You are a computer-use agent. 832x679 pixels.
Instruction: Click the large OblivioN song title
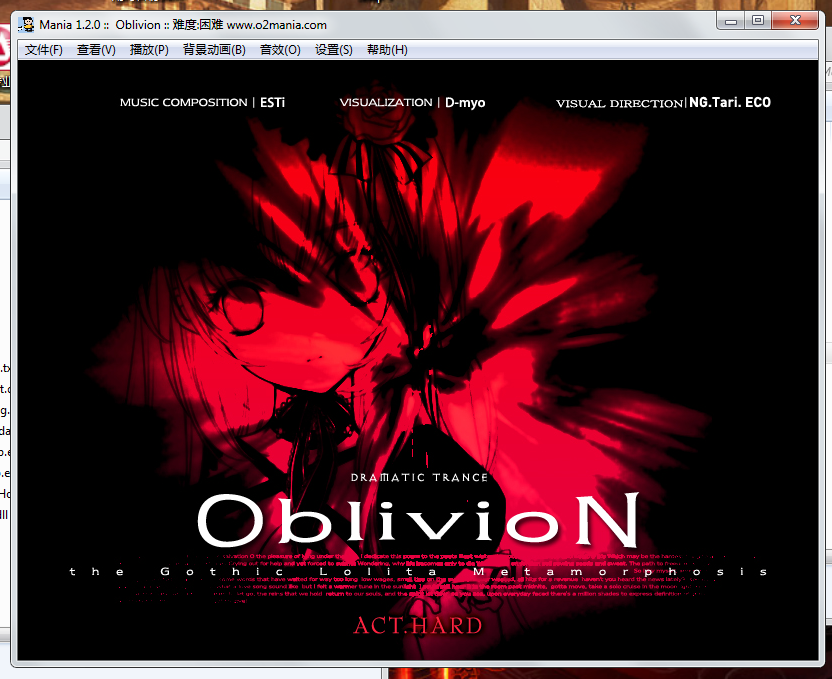click(x=417, y=521)
